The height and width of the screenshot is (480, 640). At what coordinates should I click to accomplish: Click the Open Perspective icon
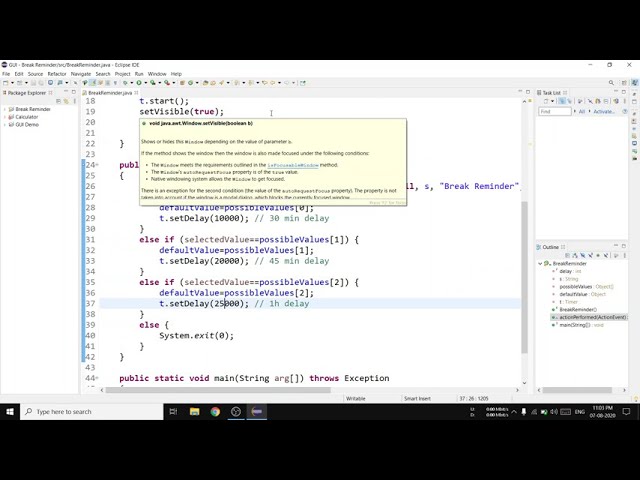624,83
